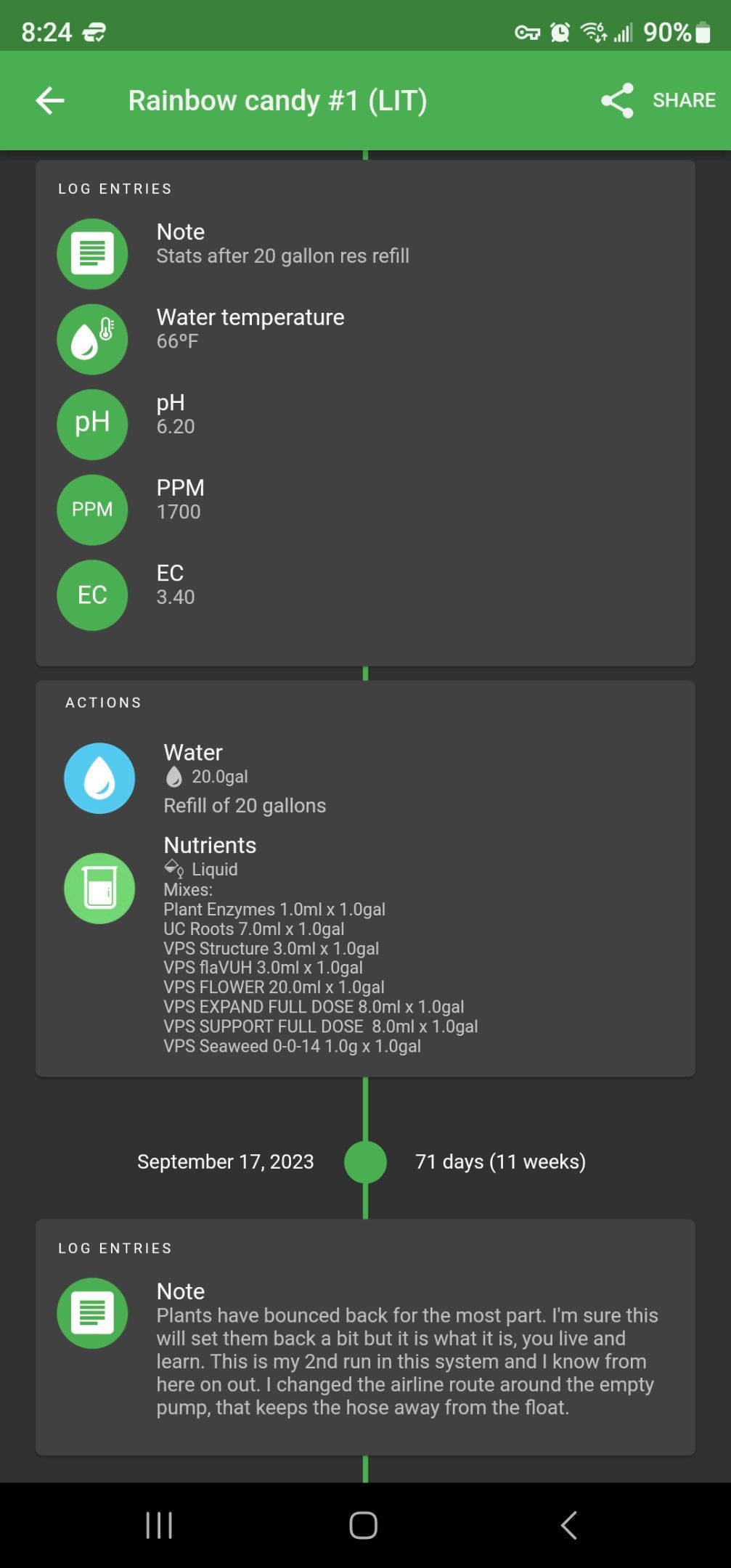The height and width of the screenshot is (1568, 731).
Task: Tap the share icon
Action: tap(617, 100)
